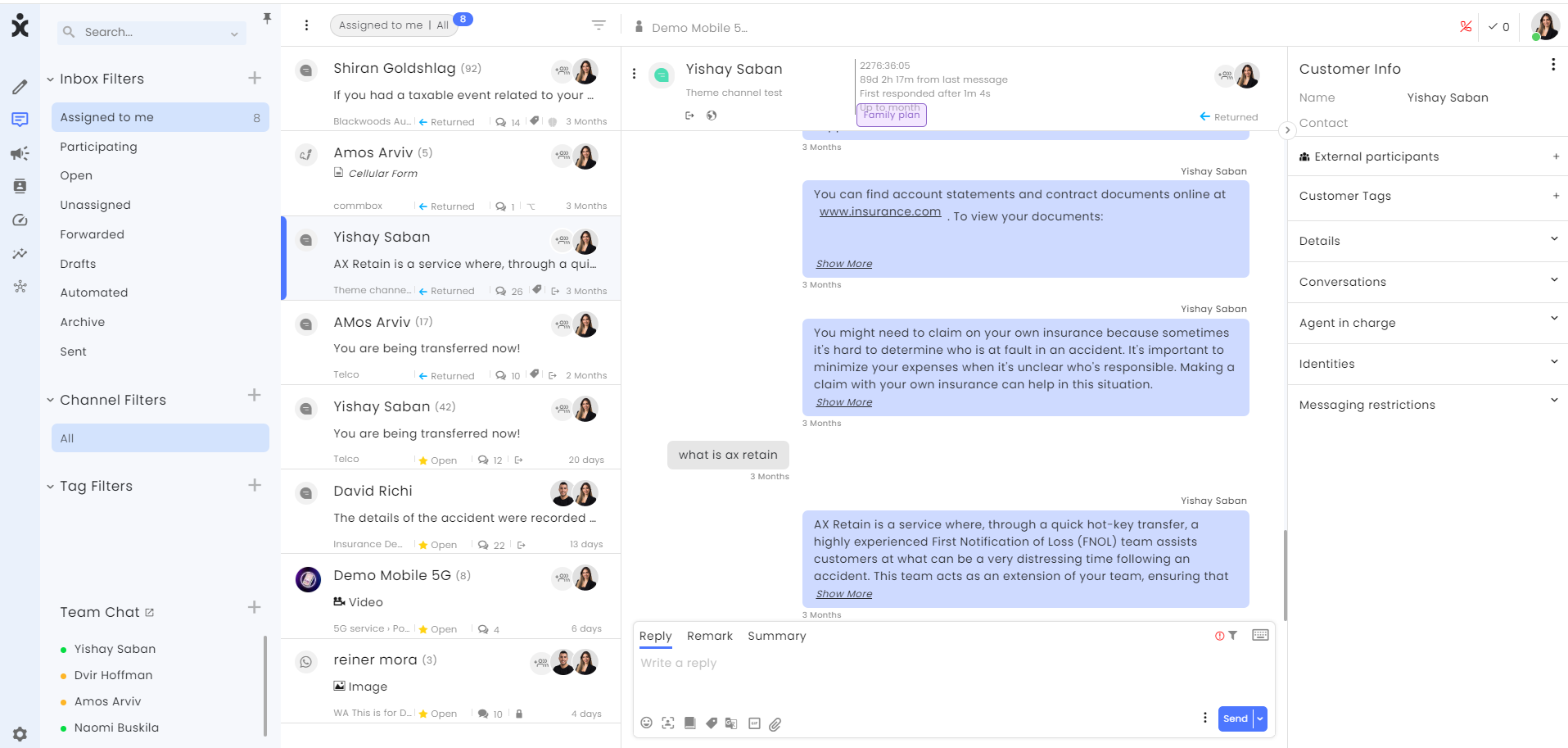Click the www.insurance.com link
Screen dimensions: 1568x748
(x=879, y=211)
